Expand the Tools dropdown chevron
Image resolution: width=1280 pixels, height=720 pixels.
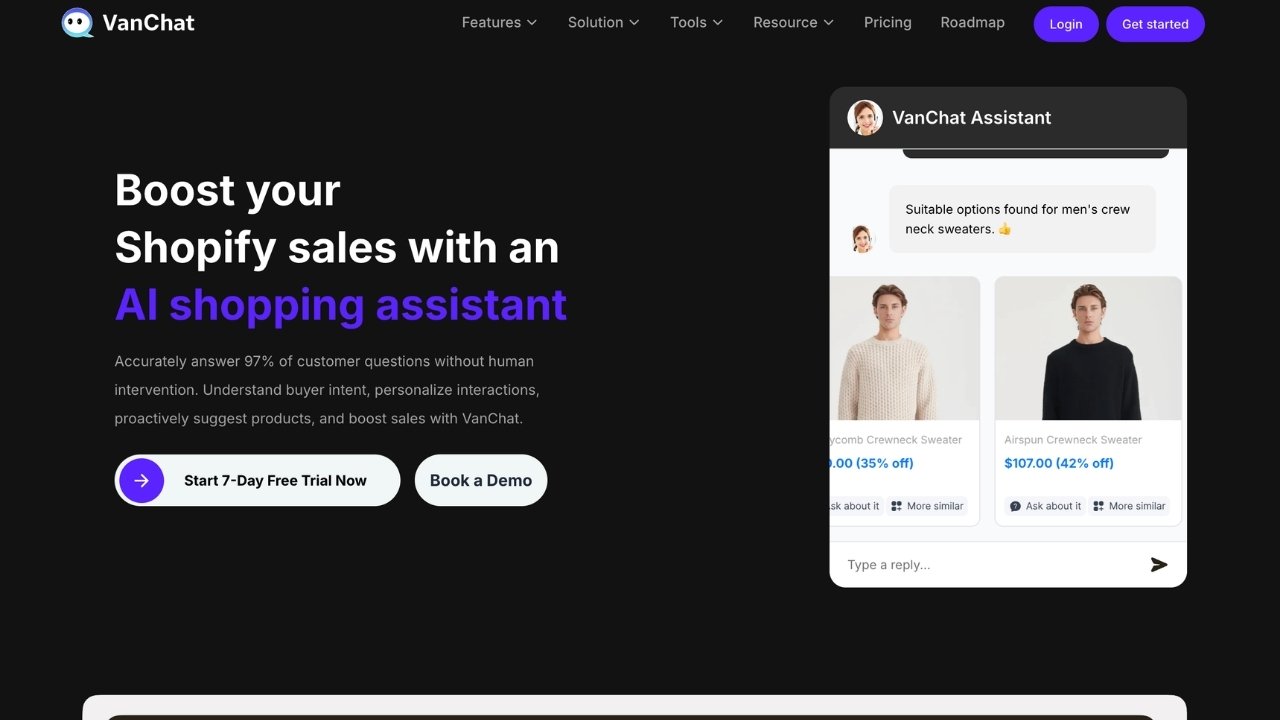tap(718, 23)
